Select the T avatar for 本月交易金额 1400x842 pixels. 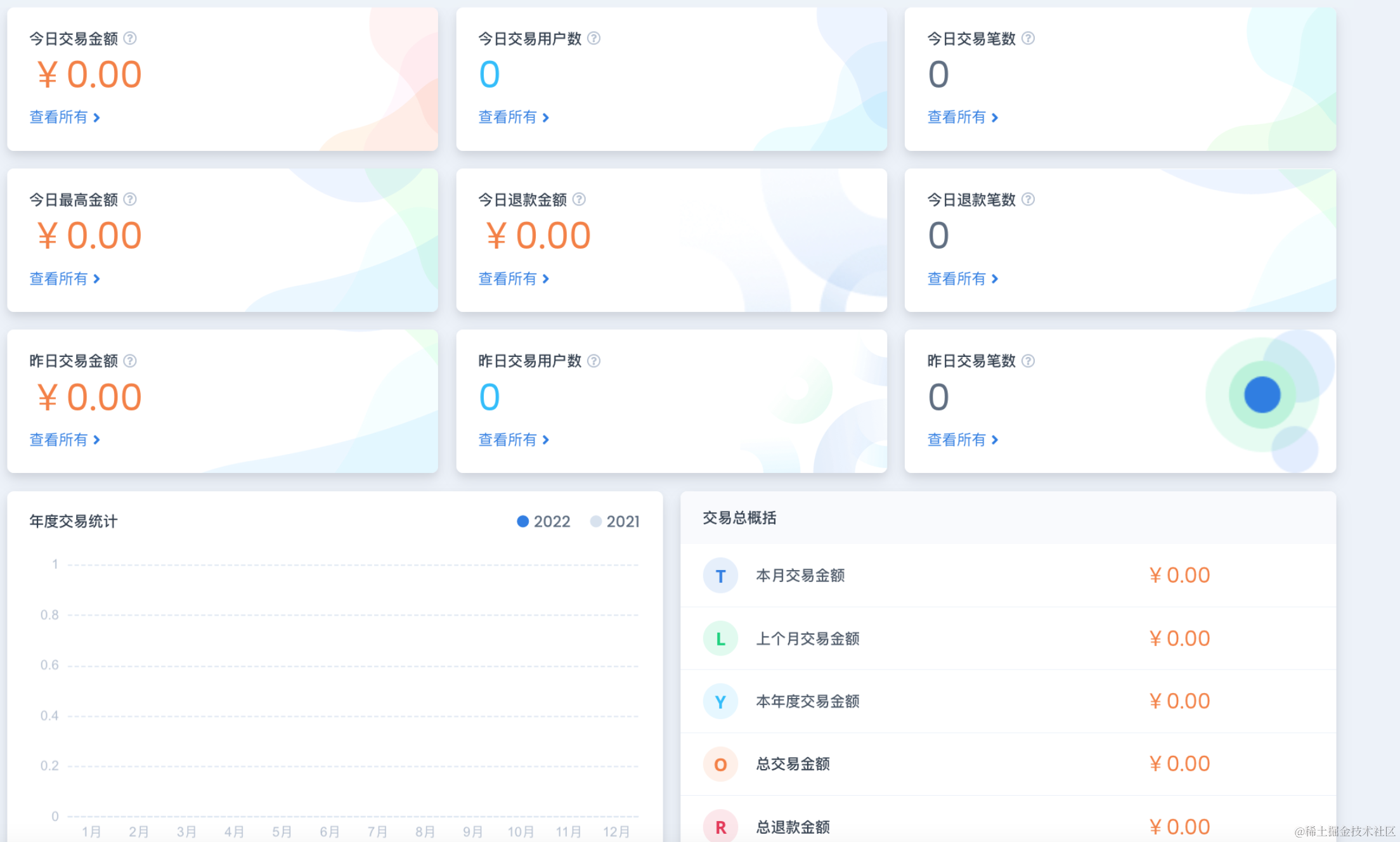(720, 576)
